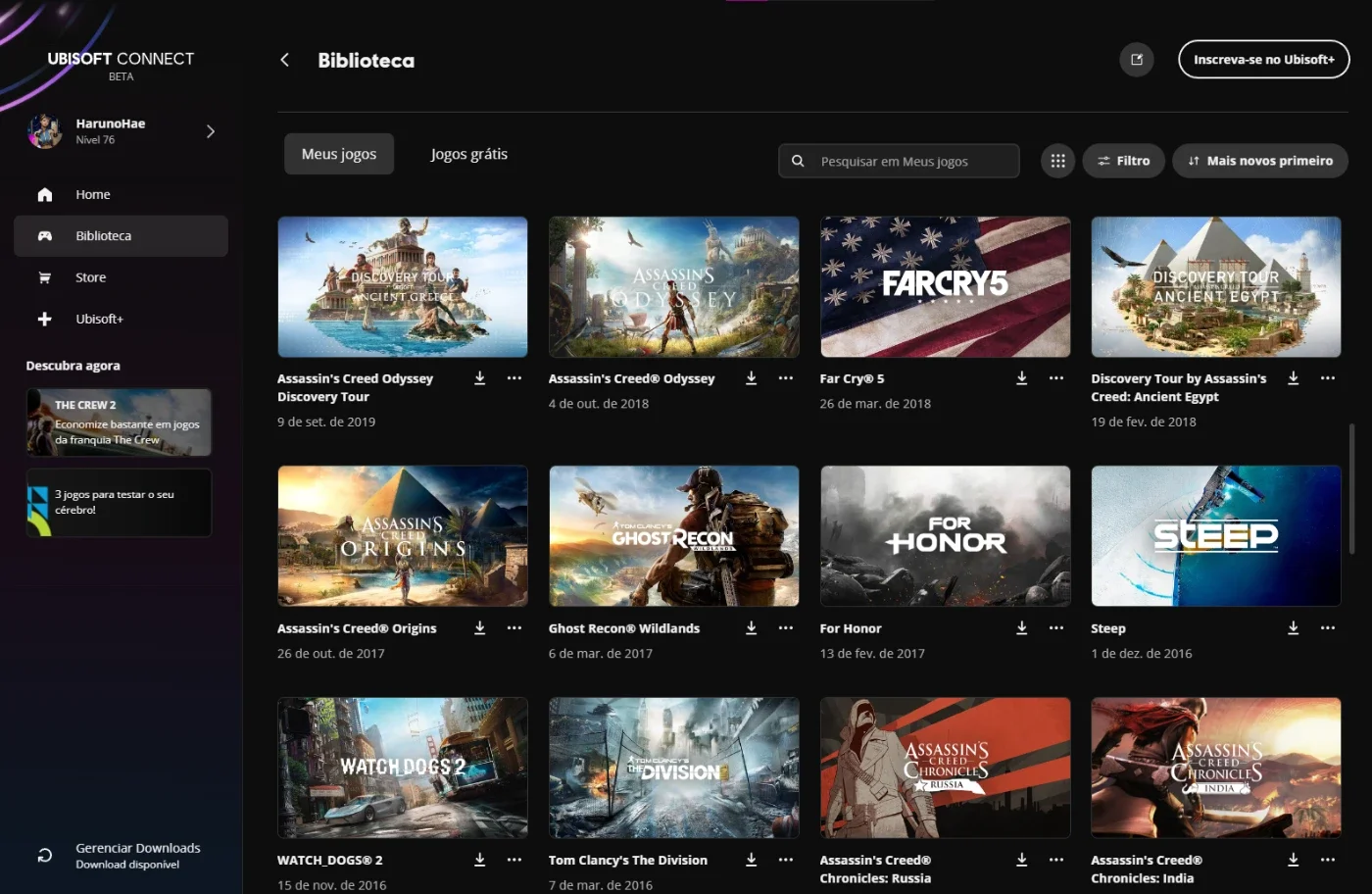1372x894 pixels.
Task: Switch to the Jogos grátis tab
Action: pos(469,154)
